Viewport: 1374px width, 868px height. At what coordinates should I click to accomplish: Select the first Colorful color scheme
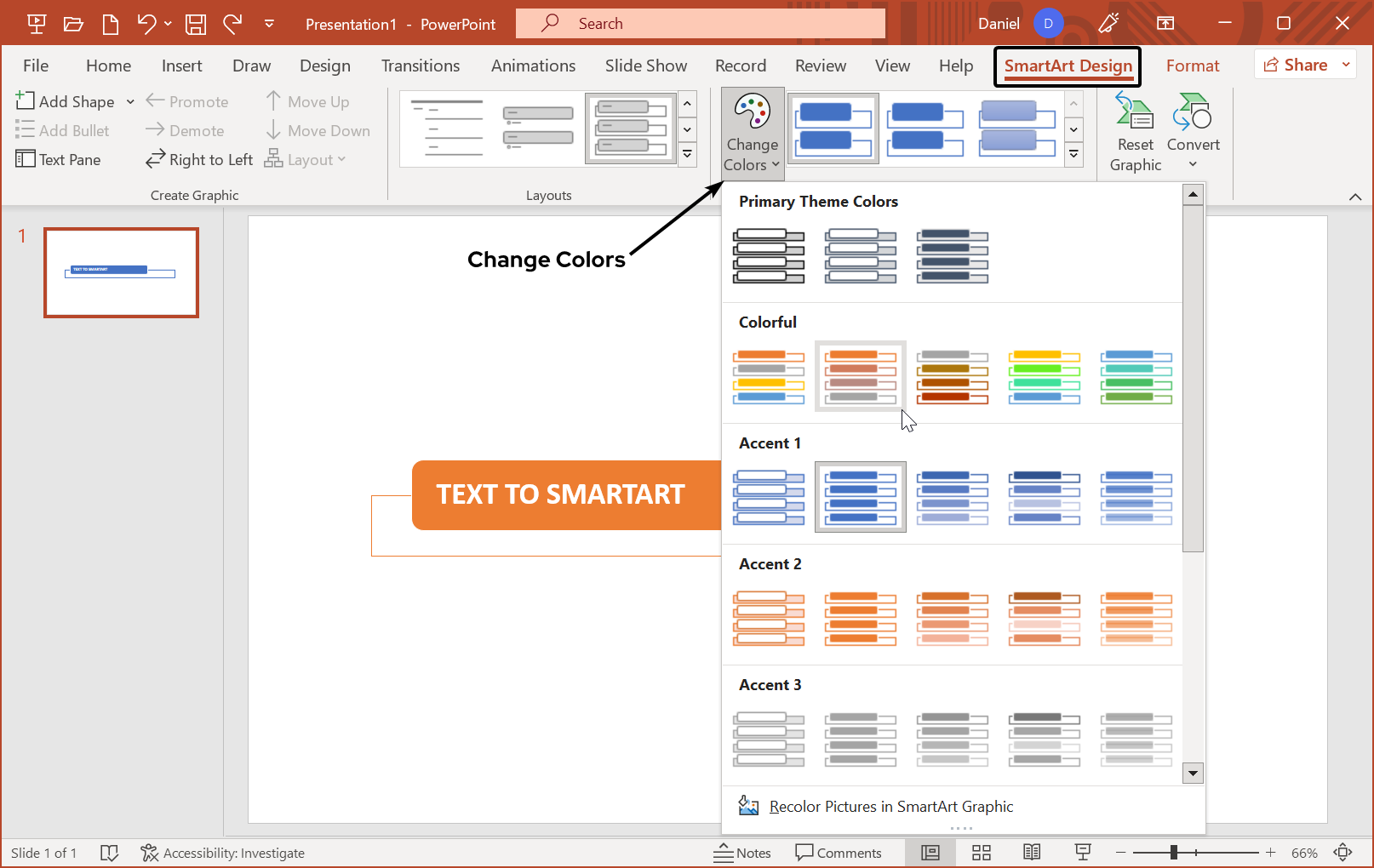(x=768, y=376)
